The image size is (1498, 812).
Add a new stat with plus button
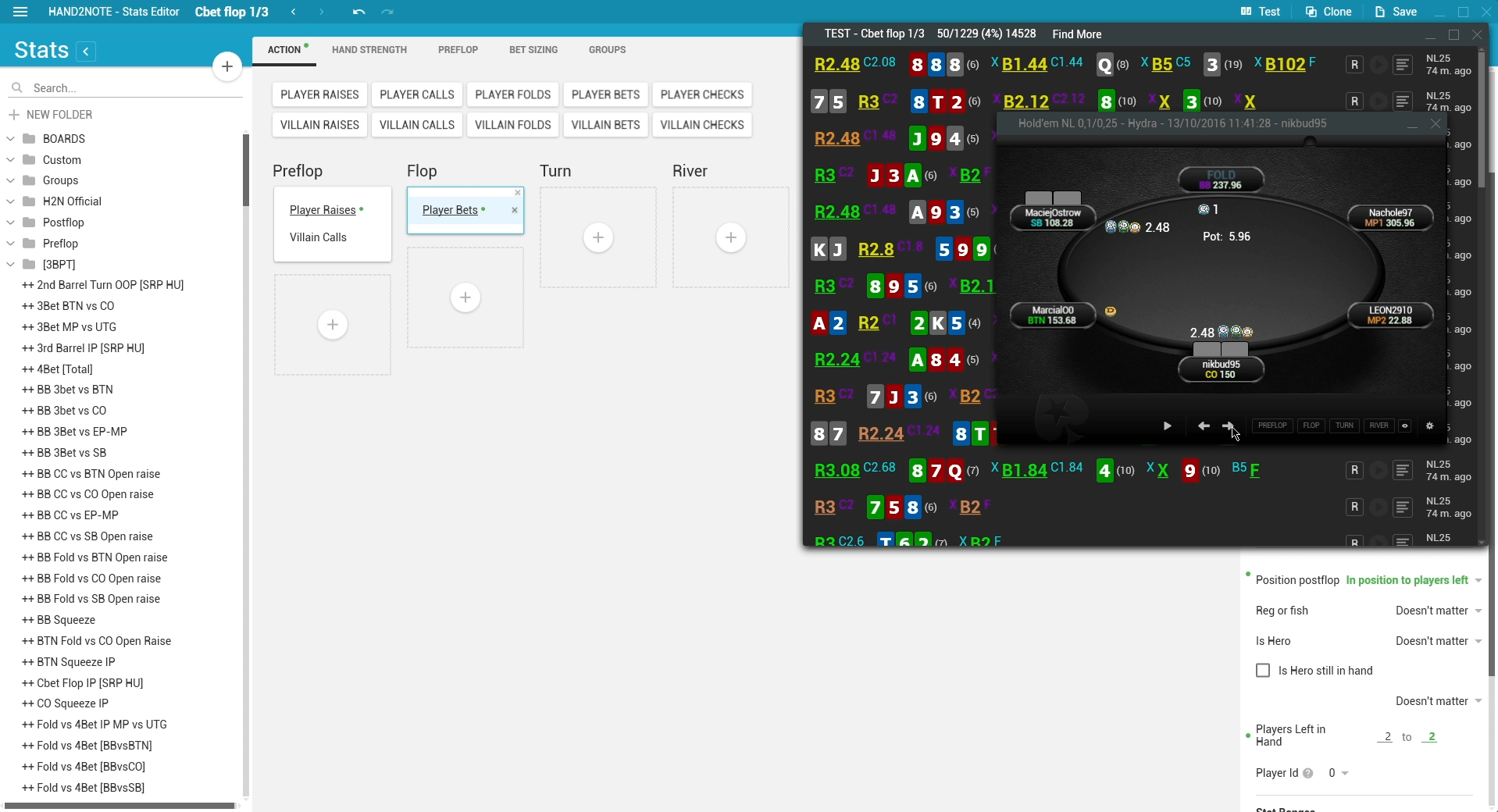226,67
